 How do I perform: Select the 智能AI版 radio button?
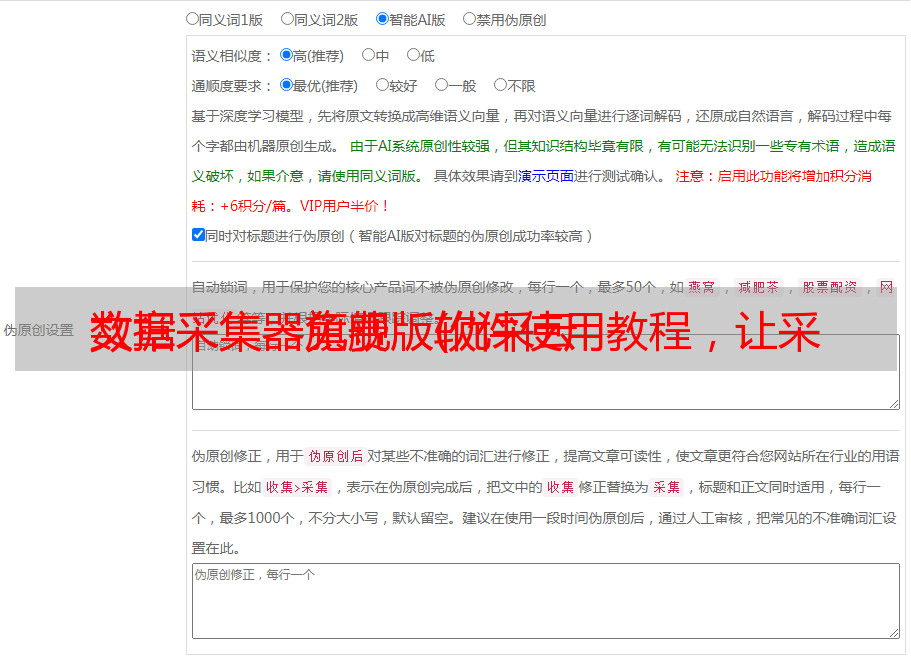pos(382,18)
